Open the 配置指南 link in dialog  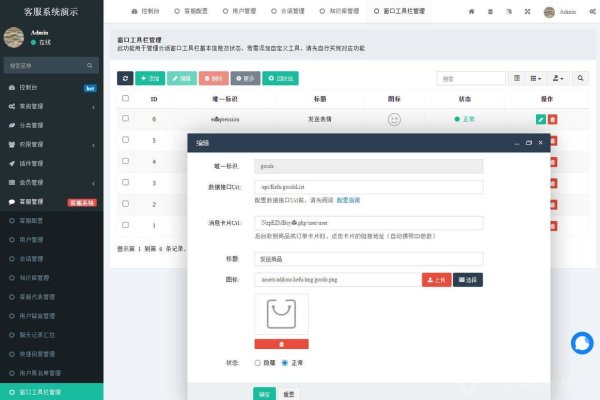point(348,200)
